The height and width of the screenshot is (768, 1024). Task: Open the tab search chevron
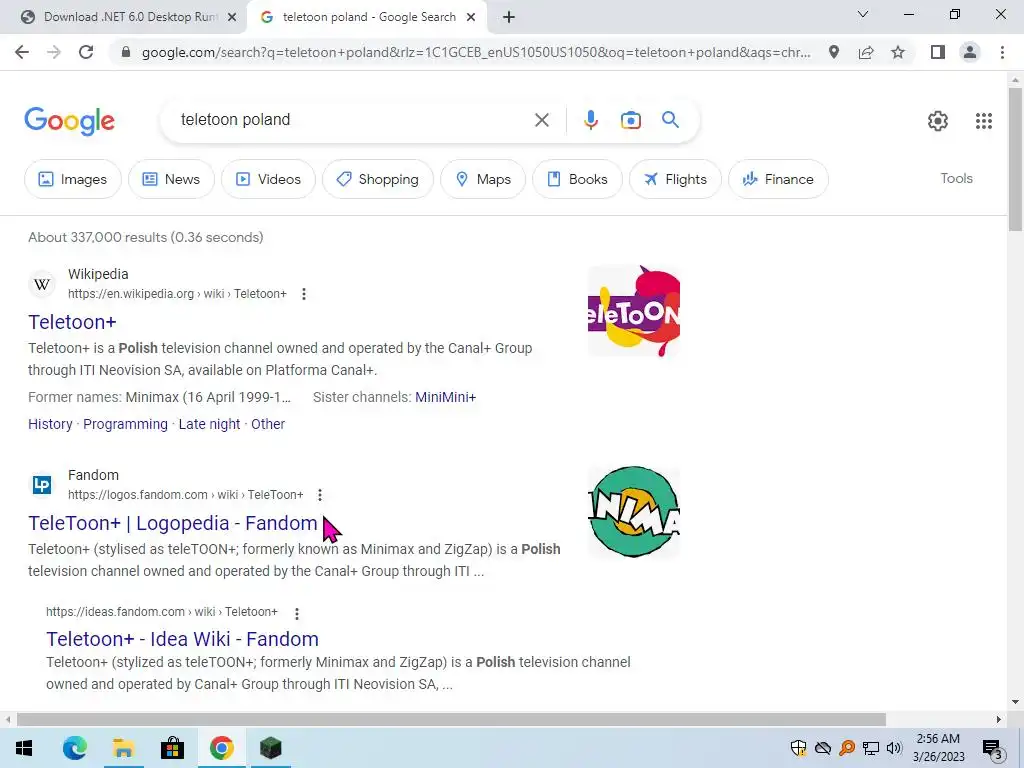point(862,14)
